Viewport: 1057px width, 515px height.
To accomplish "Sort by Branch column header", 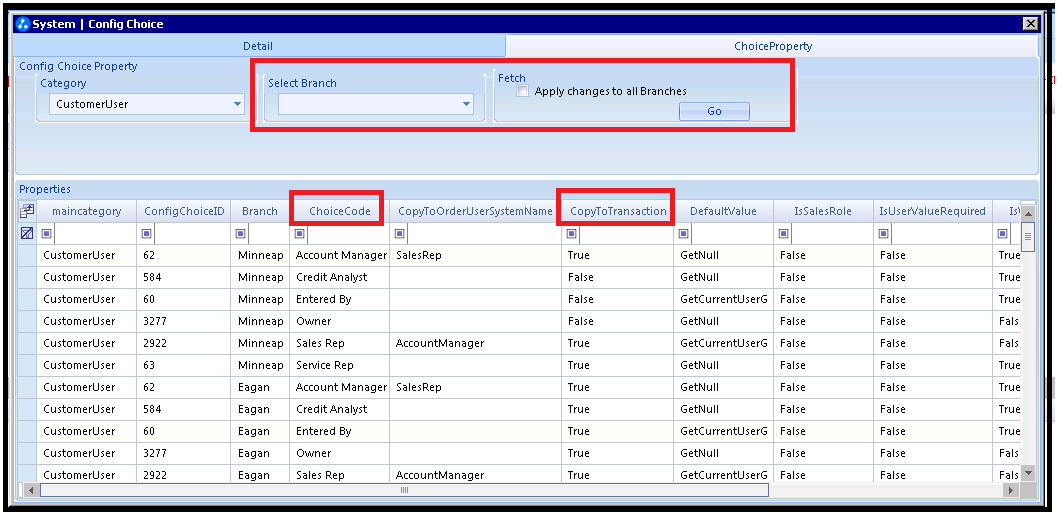I will tap(260, 211).
